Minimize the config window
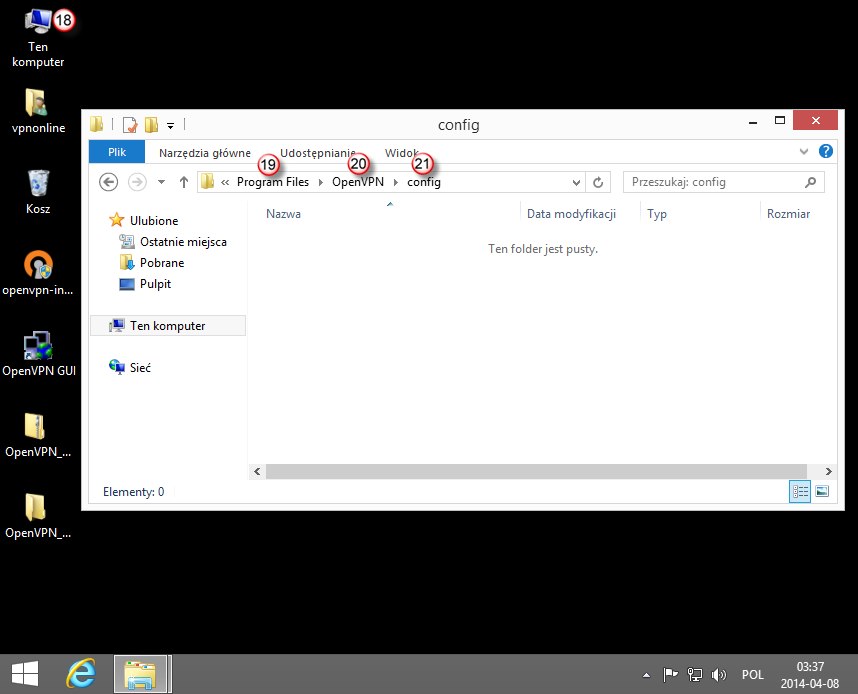The image size is (858, 694). click(753, 121)
